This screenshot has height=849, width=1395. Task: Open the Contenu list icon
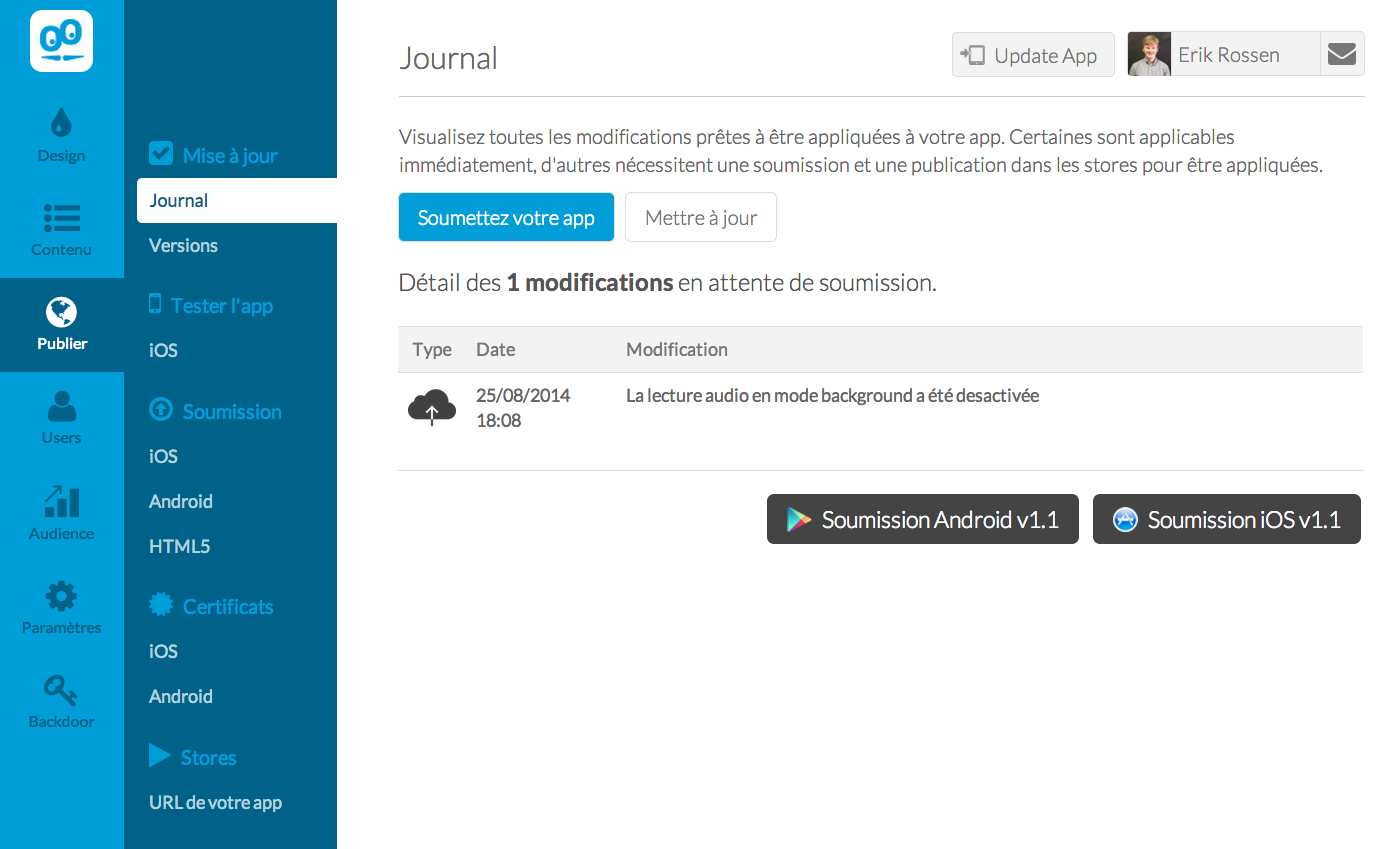[x=61, y=218]
